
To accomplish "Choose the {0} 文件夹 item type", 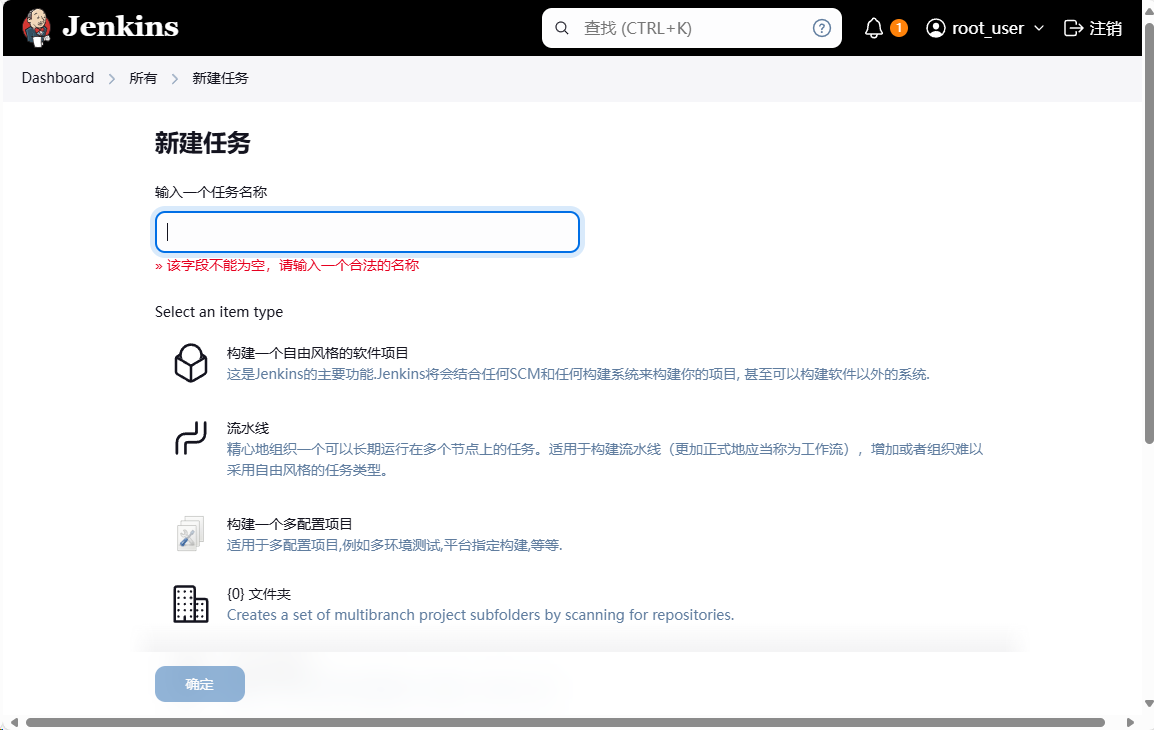I will pyautogui.click(x=258, y=594).
